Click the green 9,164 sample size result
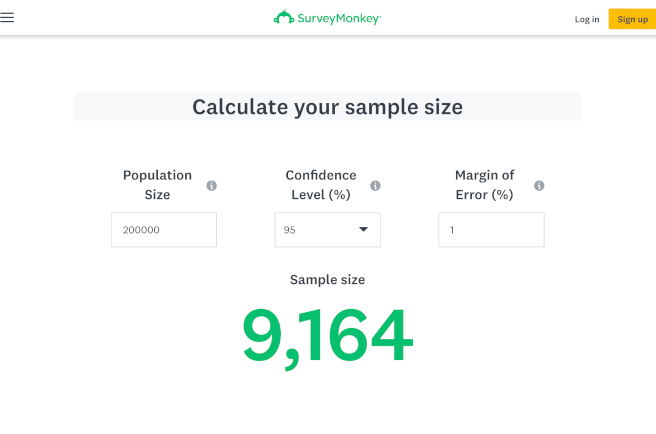The height and width of the screenshot is (434, 656). (x=327, y=337)
